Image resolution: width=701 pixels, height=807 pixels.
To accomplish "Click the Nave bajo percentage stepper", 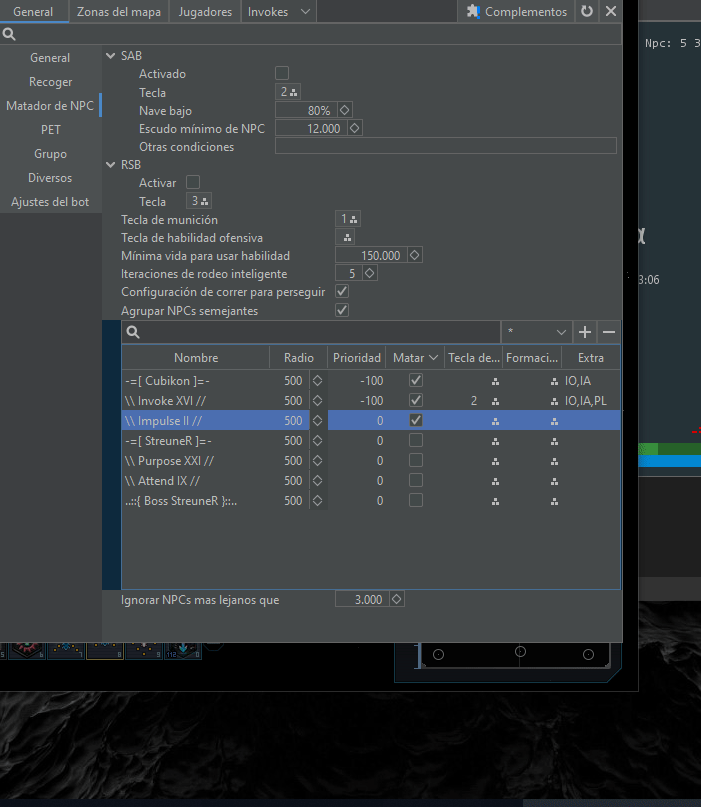I will point(345,110).
